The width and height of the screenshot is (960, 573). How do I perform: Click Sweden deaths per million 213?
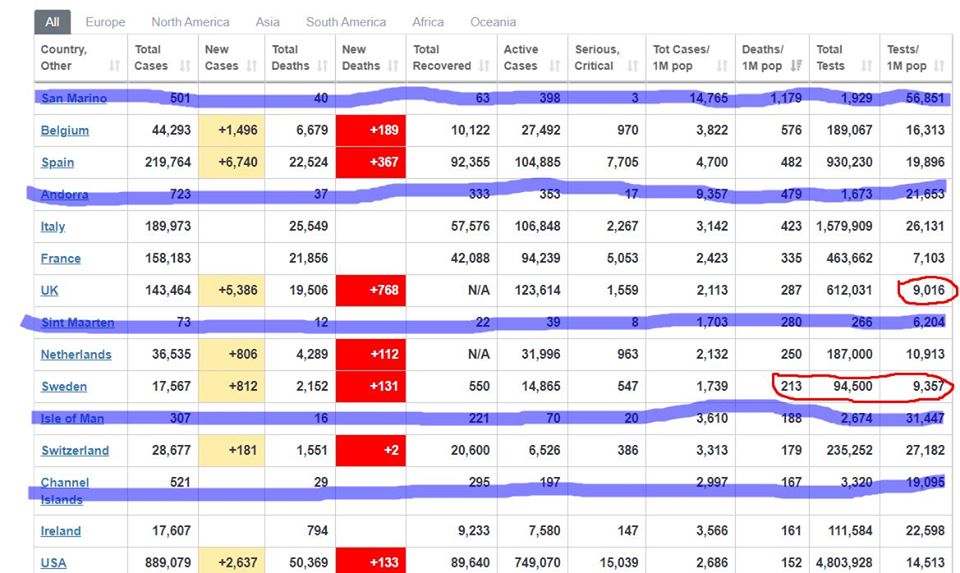792,386
